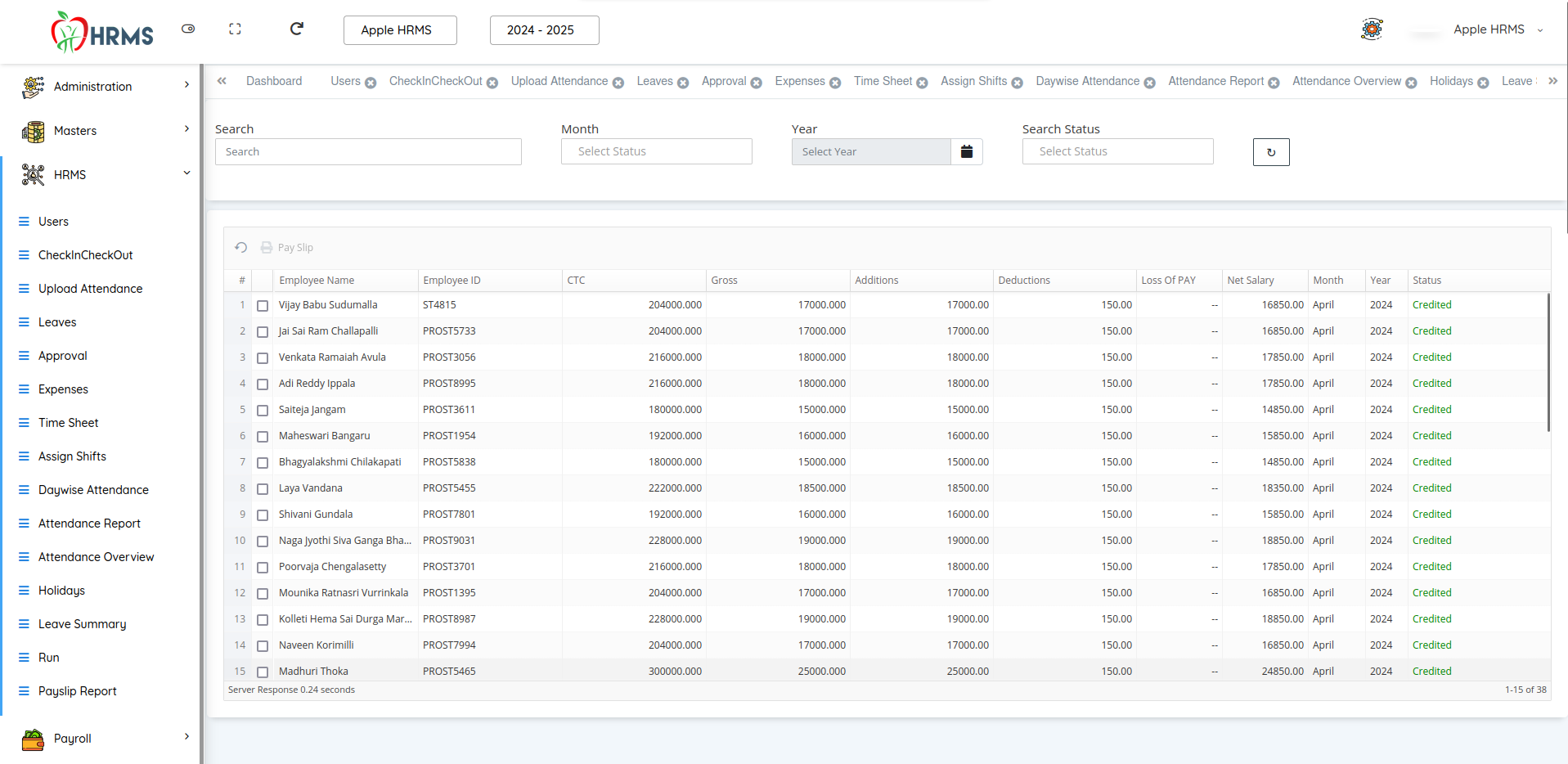Image resolution: width=1568 pixels, height=764 pixels.
Task: Close the Users tab
Action: pyautogui.click(x=371, y=83)
